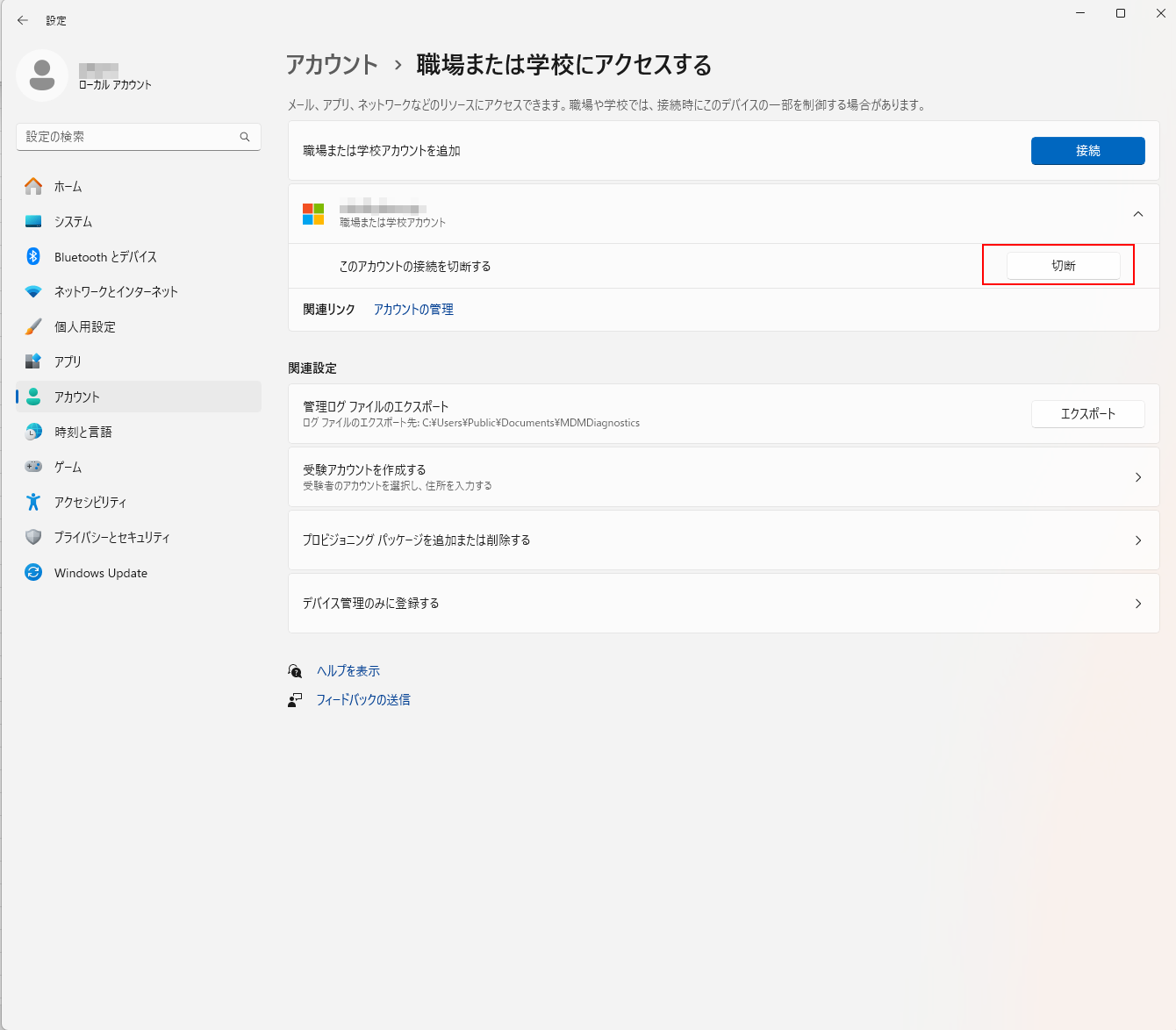Click the search magnifier icon
The width and height of the screenshot is (1176, 1030).
(x=245, y=137)
